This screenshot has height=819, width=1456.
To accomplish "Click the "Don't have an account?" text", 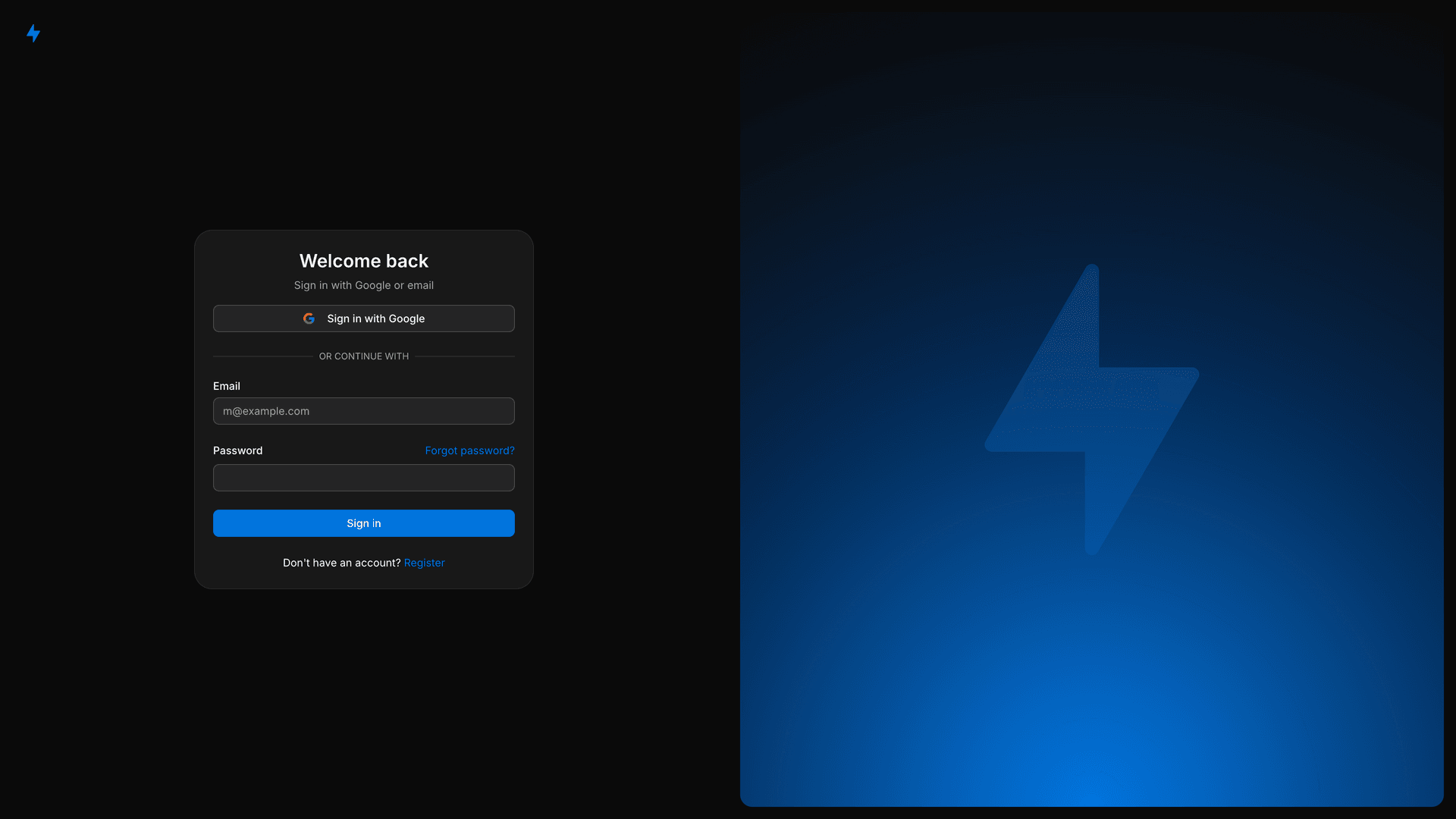I will [x=341, y=563].
